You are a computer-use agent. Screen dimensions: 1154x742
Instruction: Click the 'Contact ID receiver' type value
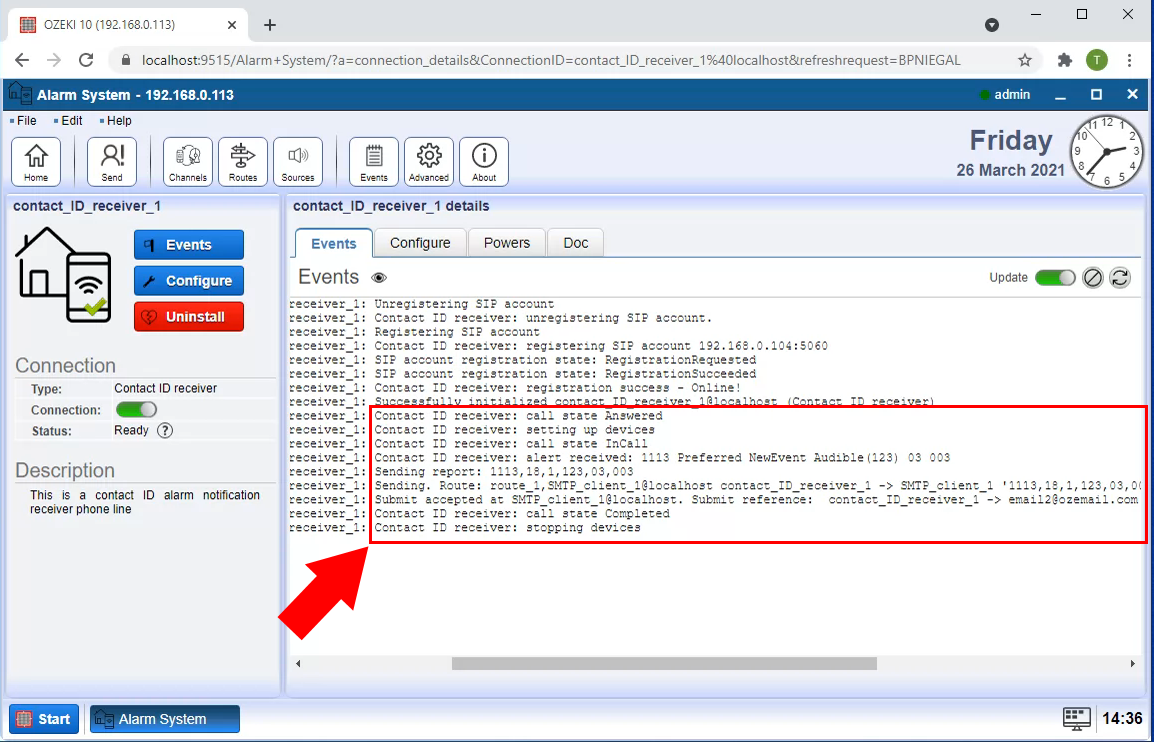(x=166, y=389)
